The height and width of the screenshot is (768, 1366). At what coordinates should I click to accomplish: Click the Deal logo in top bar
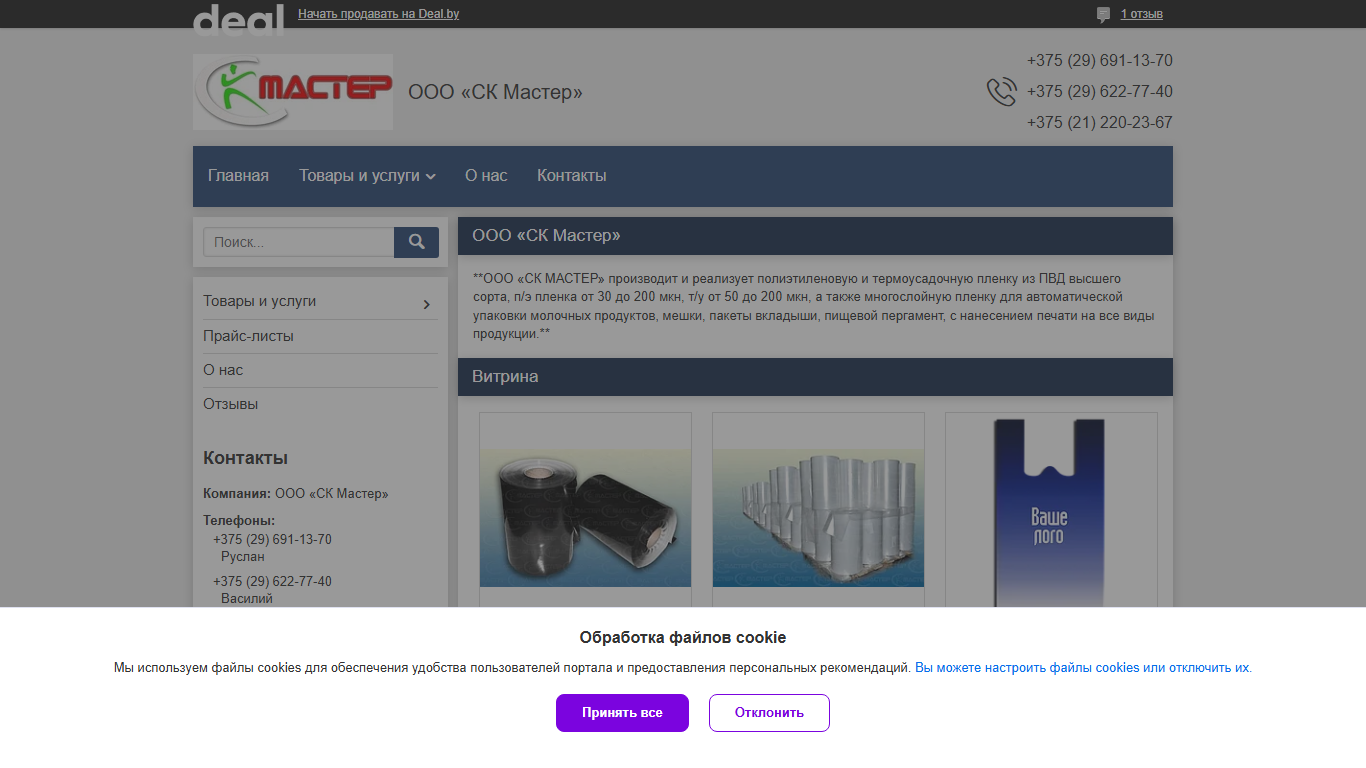coord(238,19)
